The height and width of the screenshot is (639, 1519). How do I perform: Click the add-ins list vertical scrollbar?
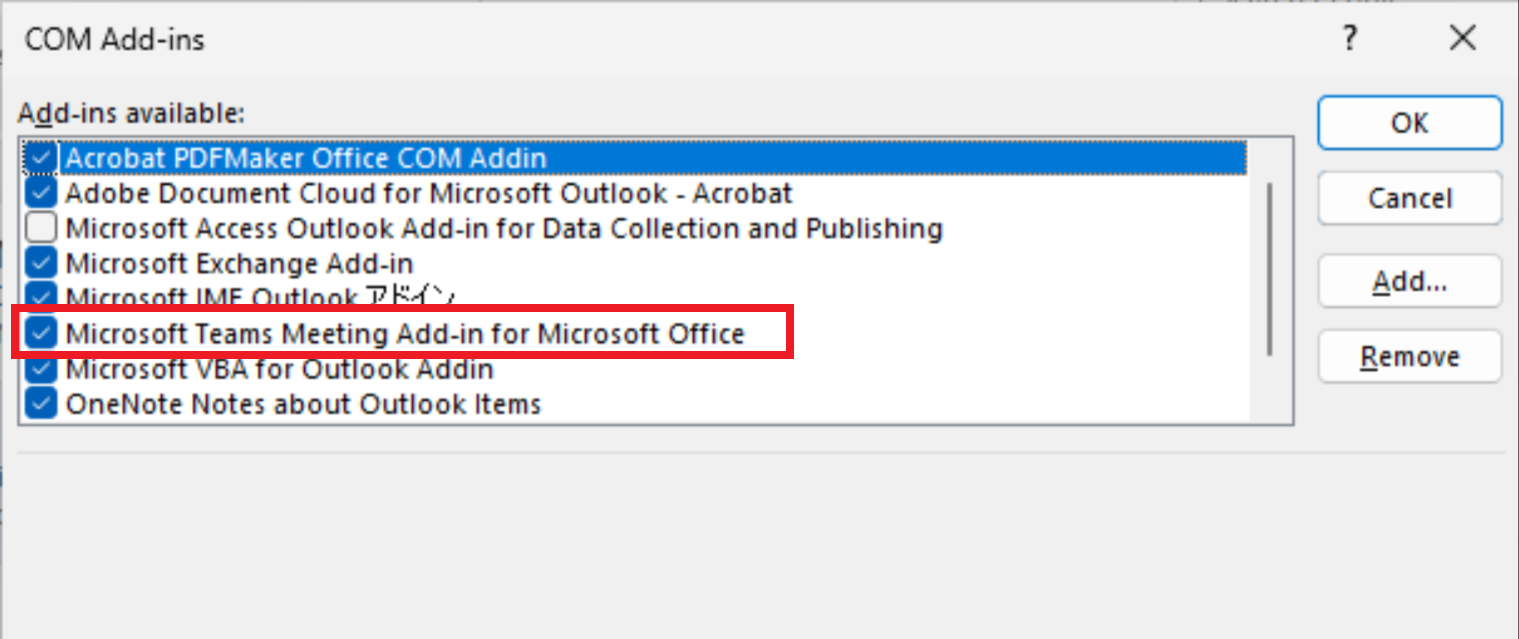pyautogui.click(x=1270, y=270)
